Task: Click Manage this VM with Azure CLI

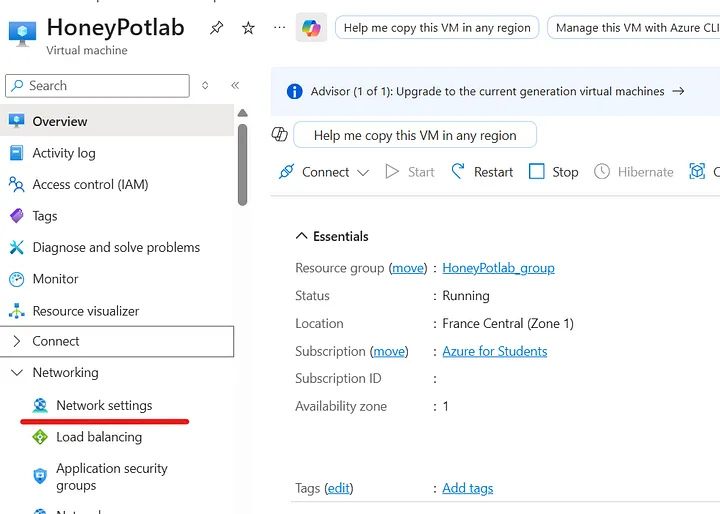Action: [634, 28]
